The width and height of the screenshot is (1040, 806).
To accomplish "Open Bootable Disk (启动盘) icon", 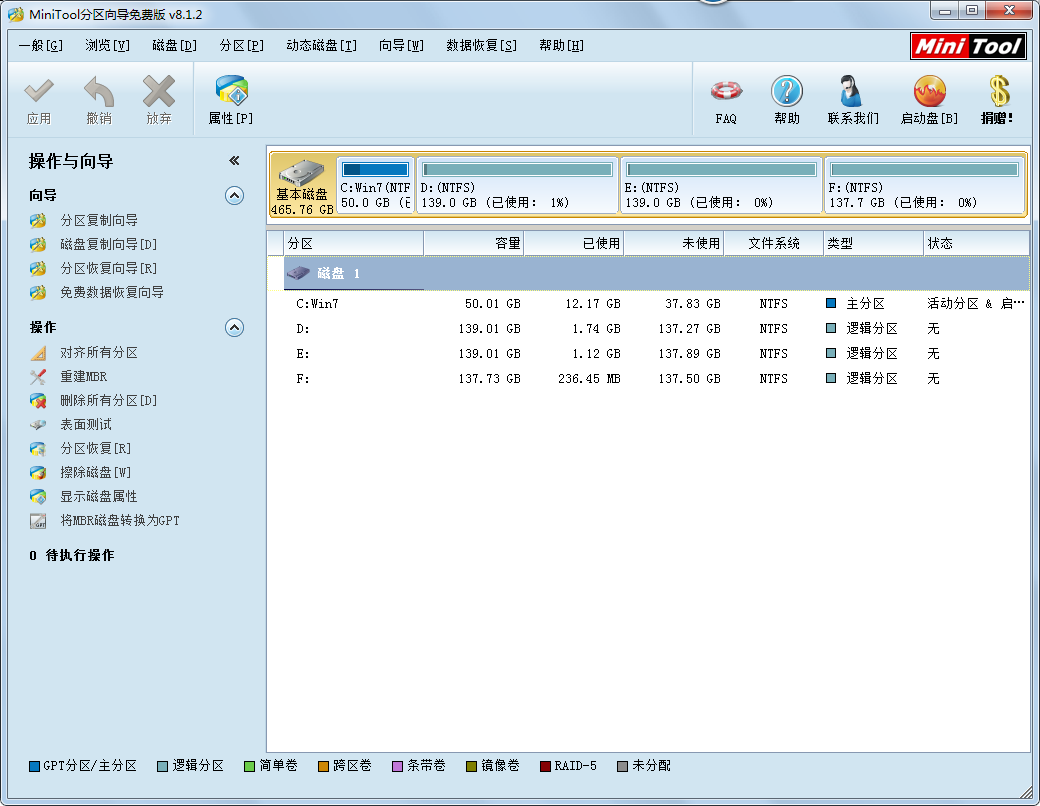I will 929,91.
